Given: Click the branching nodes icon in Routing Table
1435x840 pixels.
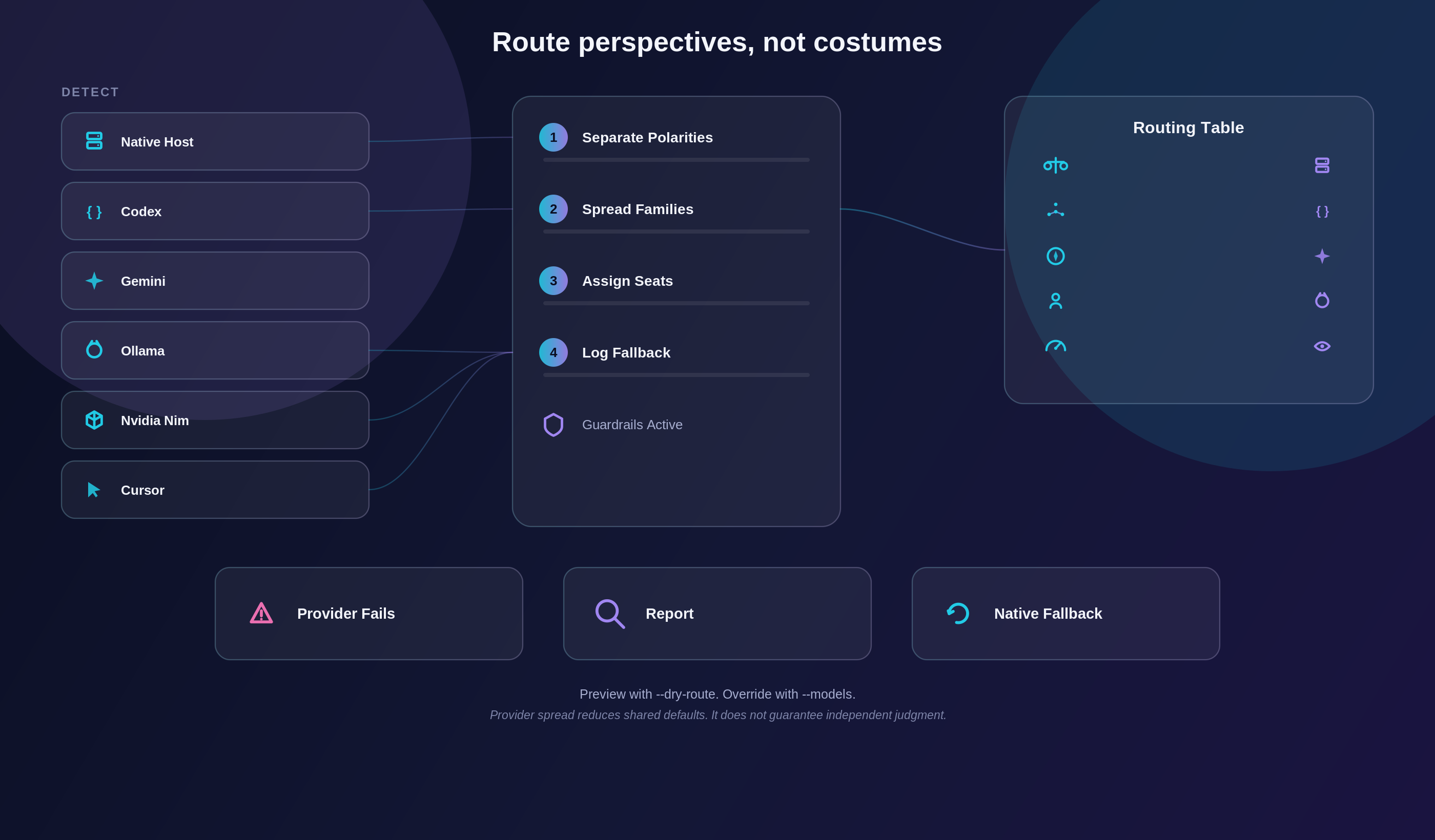Looking at the screenshot, I should pos(1055,210).
